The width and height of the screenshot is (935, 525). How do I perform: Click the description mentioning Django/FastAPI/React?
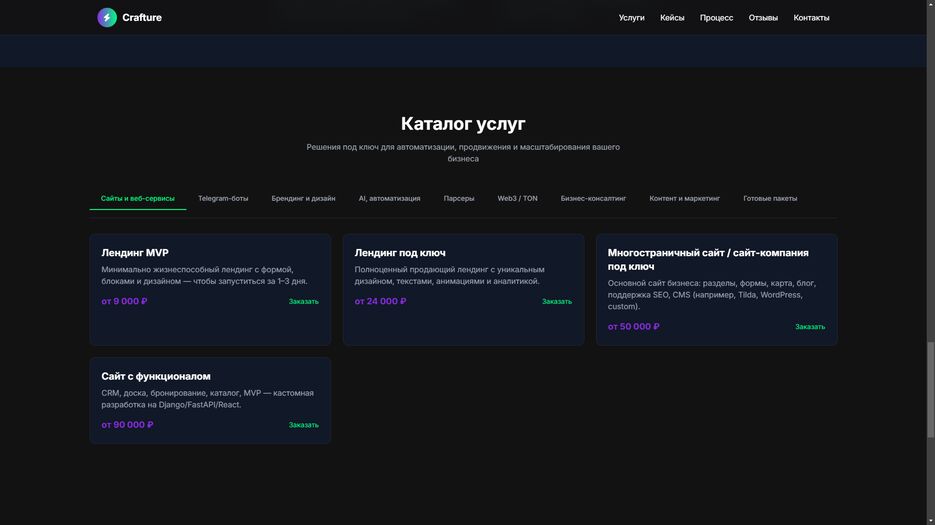click(208, 399)
